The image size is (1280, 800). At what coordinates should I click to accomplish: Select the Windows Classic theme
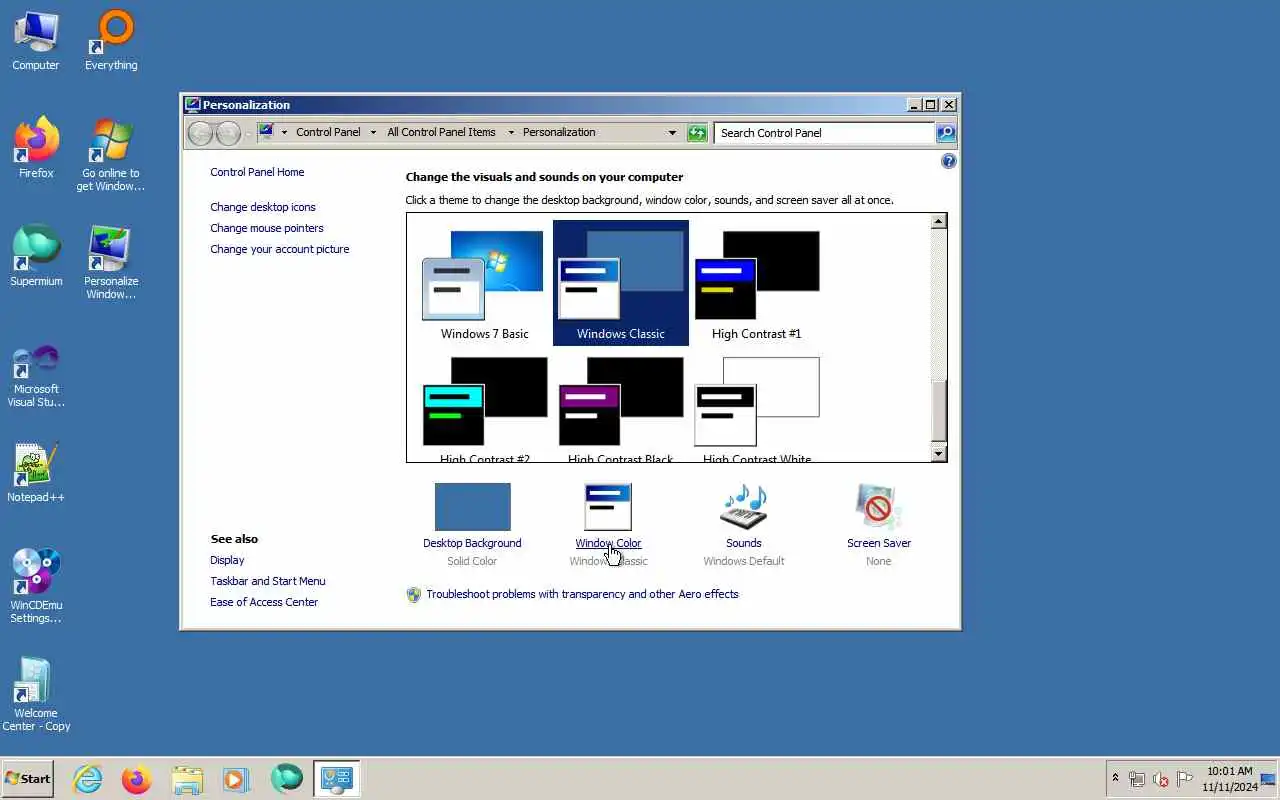621,284
